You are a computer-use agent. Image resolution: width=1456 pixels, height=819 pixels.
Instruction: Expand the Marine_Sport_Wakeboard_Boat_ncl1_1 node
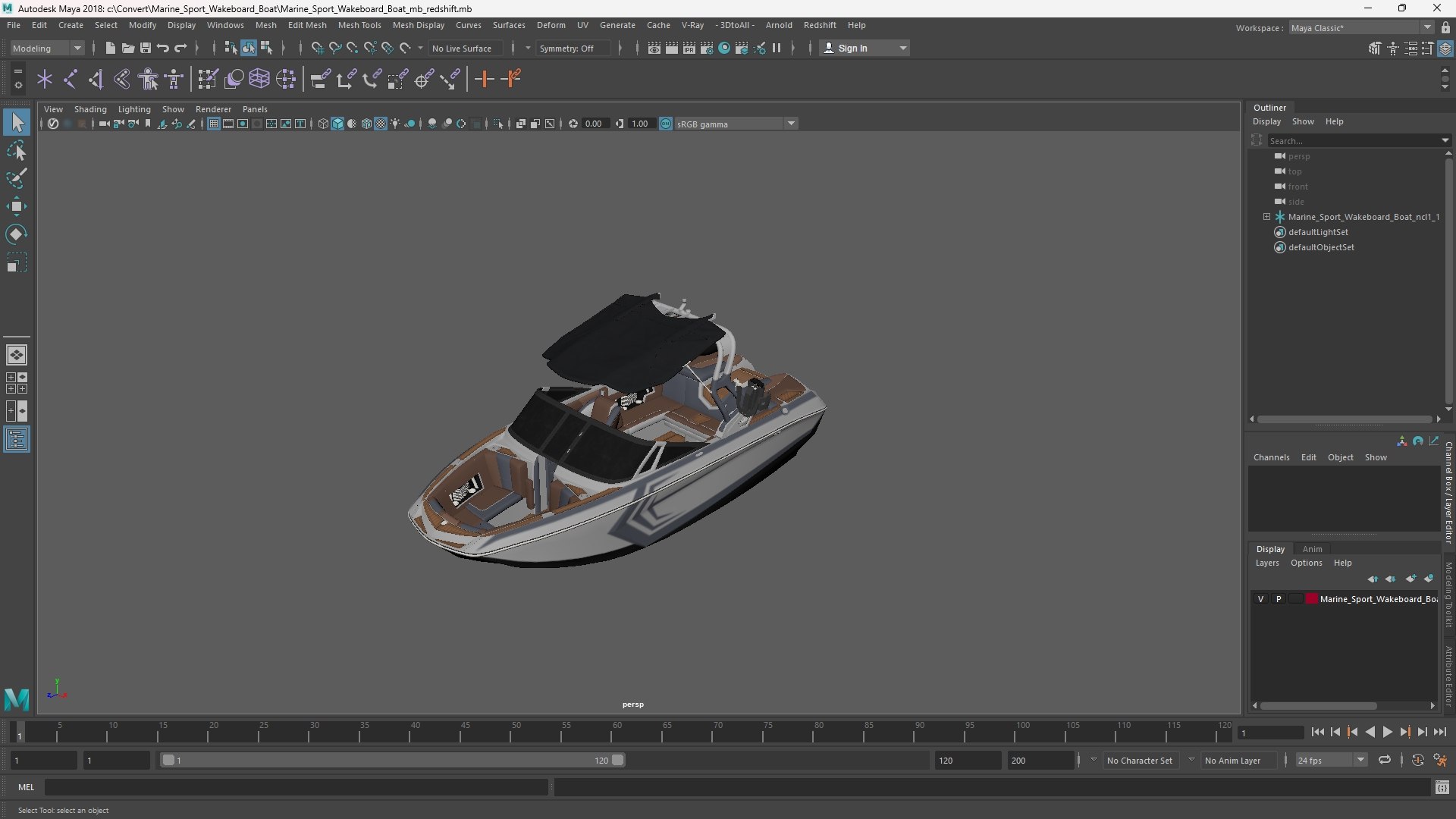point(1266,217)
